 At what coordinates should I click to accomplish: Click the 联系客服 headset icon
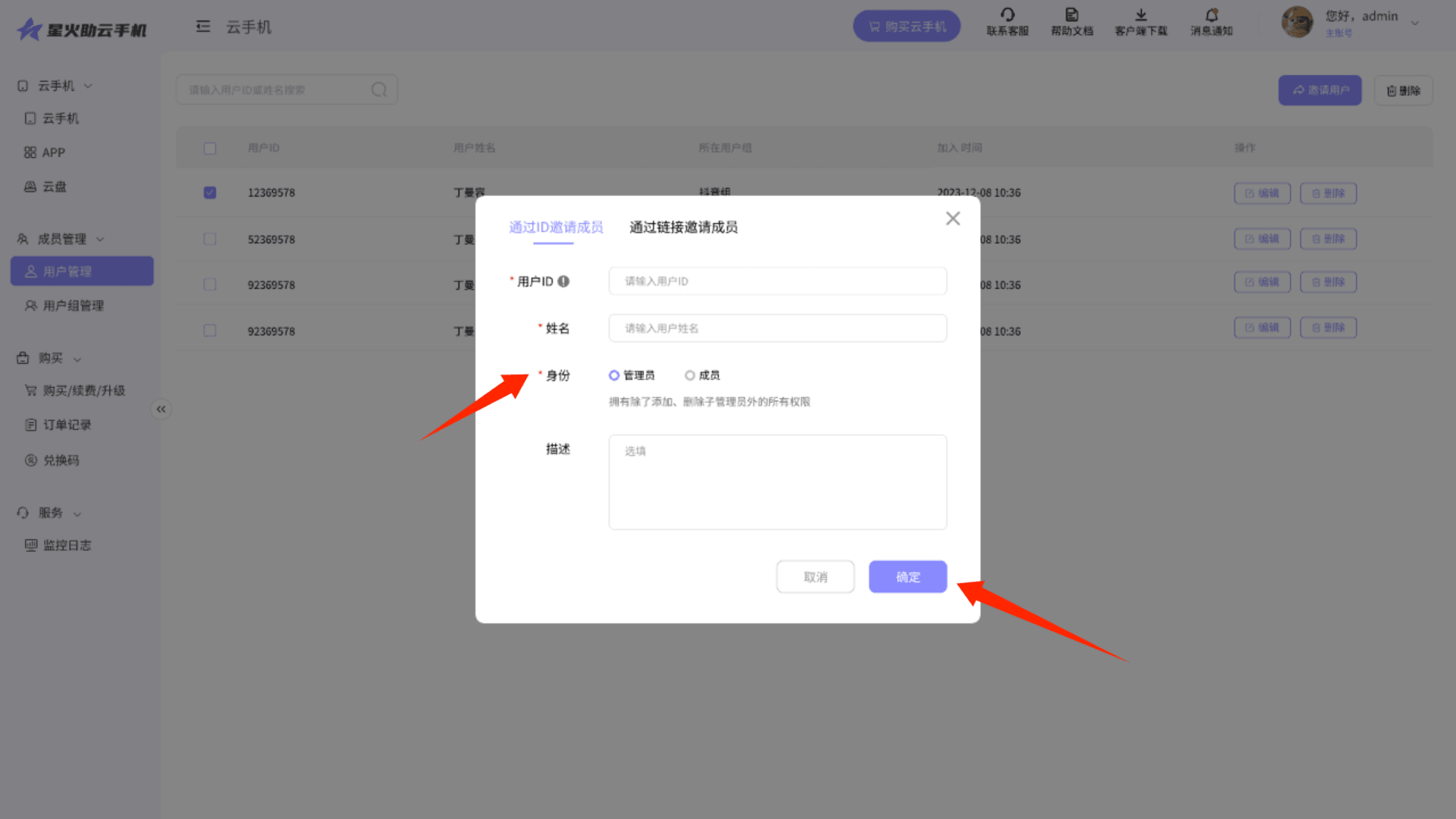[x=1007, y=15]
